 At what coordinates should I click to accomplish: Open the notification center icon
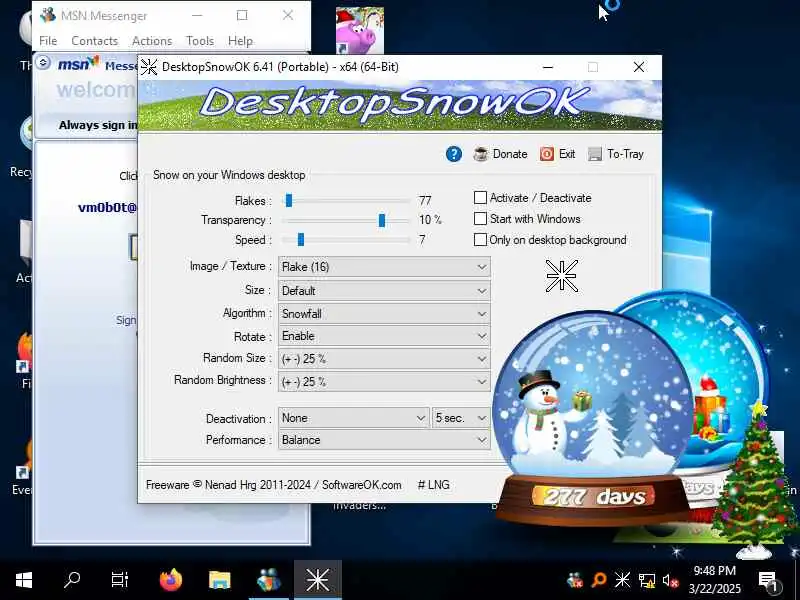coord(768,580)
